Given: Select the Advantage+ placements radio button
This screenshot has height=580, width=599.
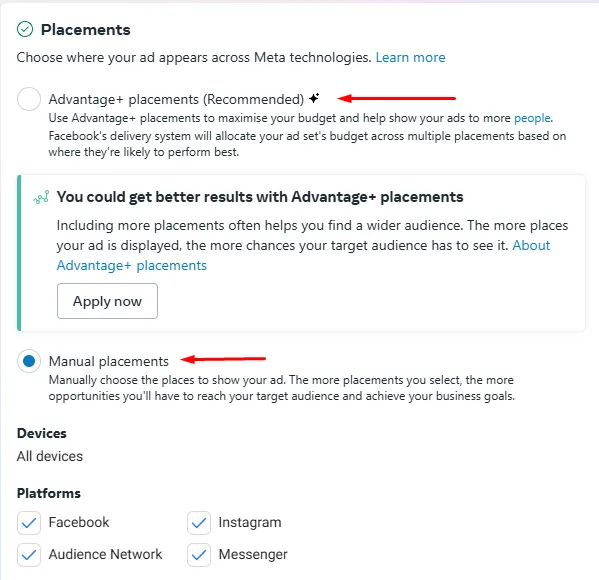Looking at the screenshot, I should pyautogui.click(x=29, y=99).
